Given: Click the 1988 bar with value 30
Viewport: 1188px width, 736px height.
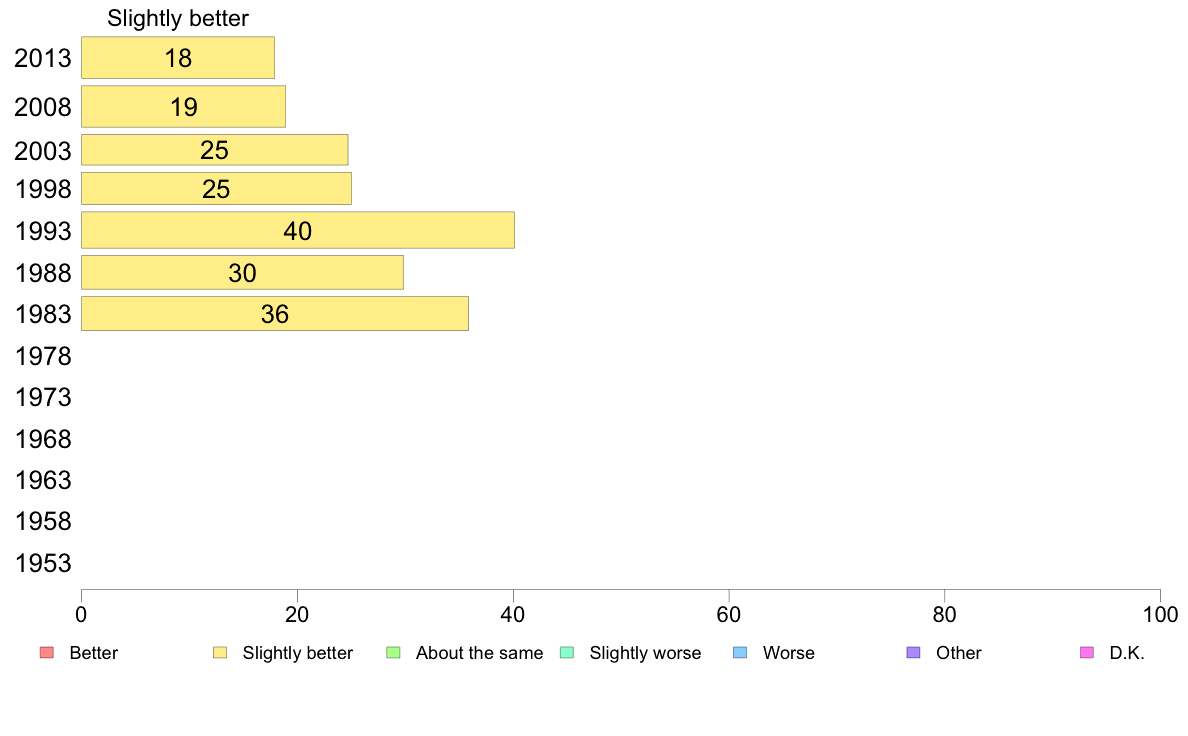Looking at the screenshot, I should click(x=242, y=273).
